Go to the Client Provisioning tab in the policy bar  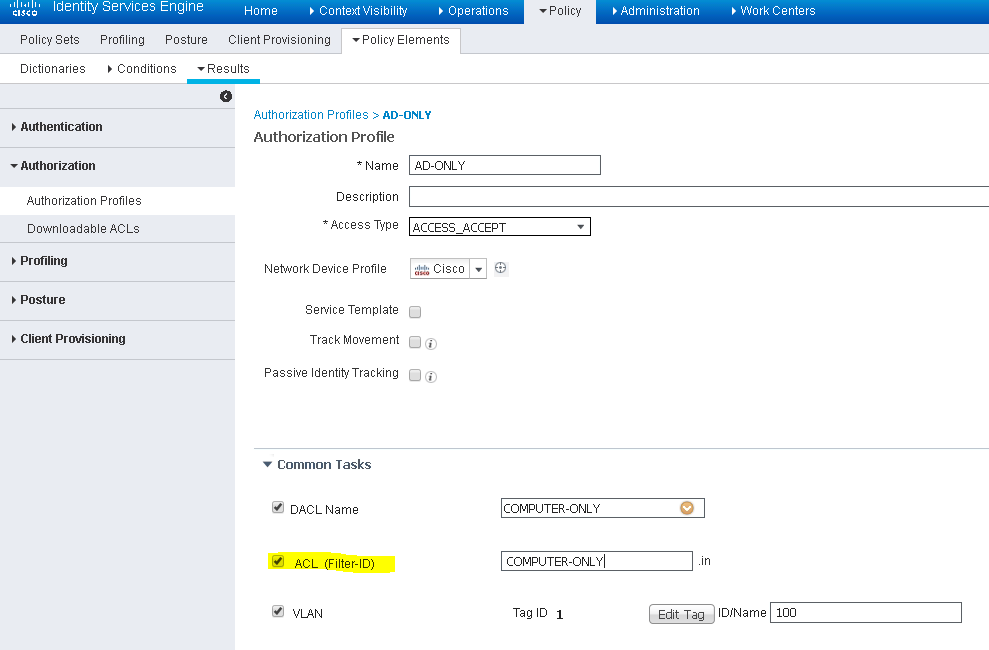pos(279,40)
